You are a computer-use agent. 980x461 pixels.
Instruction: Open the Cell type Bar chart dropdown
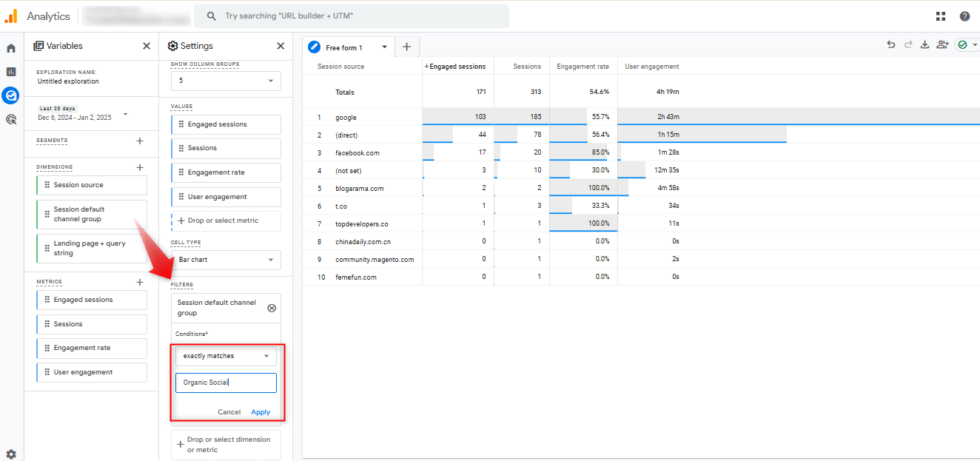pyautogui.click(x=226, y=259)
